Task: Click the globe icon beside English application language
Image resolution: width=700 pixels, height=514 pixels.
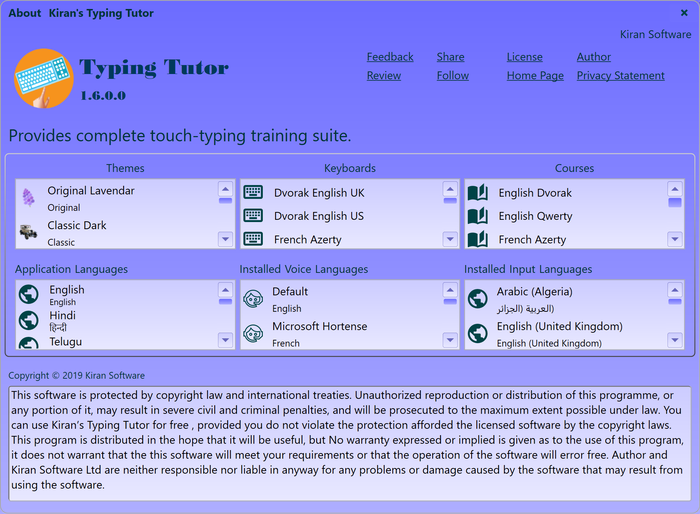Action: pos(29,294)
